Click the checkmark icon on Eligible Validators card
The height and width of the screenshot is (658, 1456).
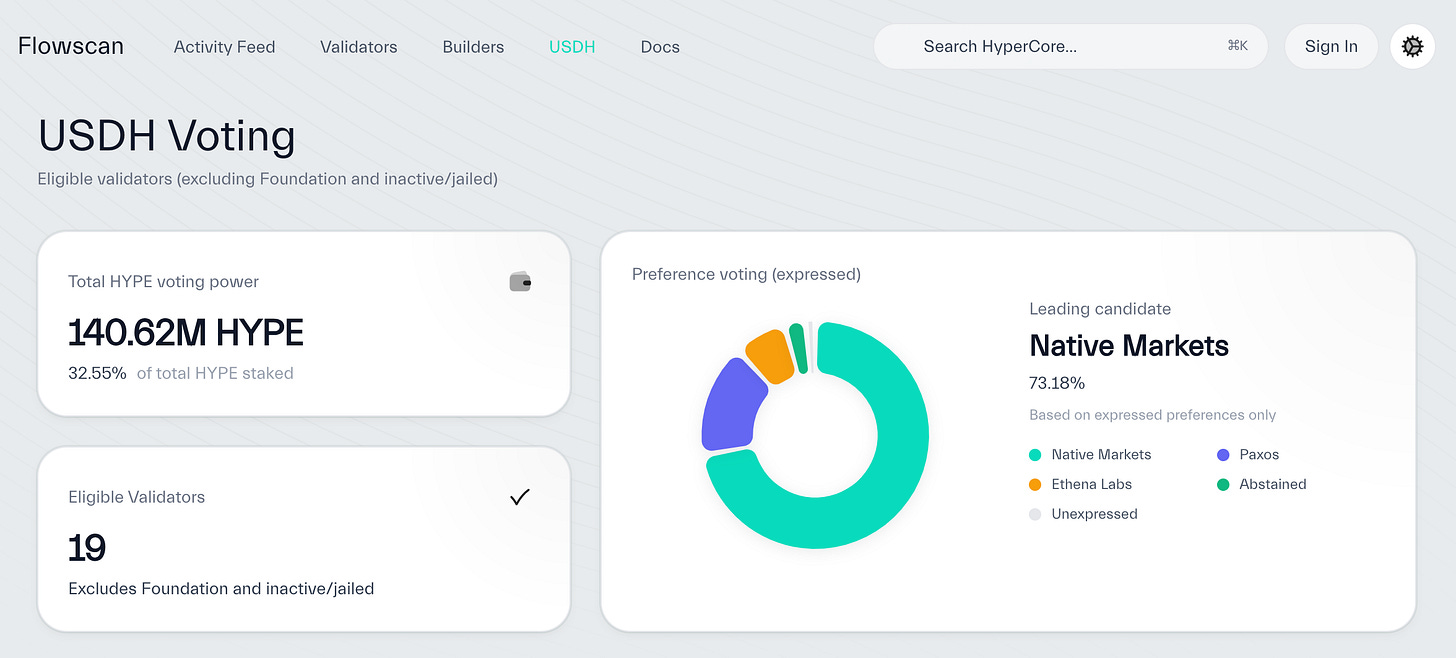(520, 497)
